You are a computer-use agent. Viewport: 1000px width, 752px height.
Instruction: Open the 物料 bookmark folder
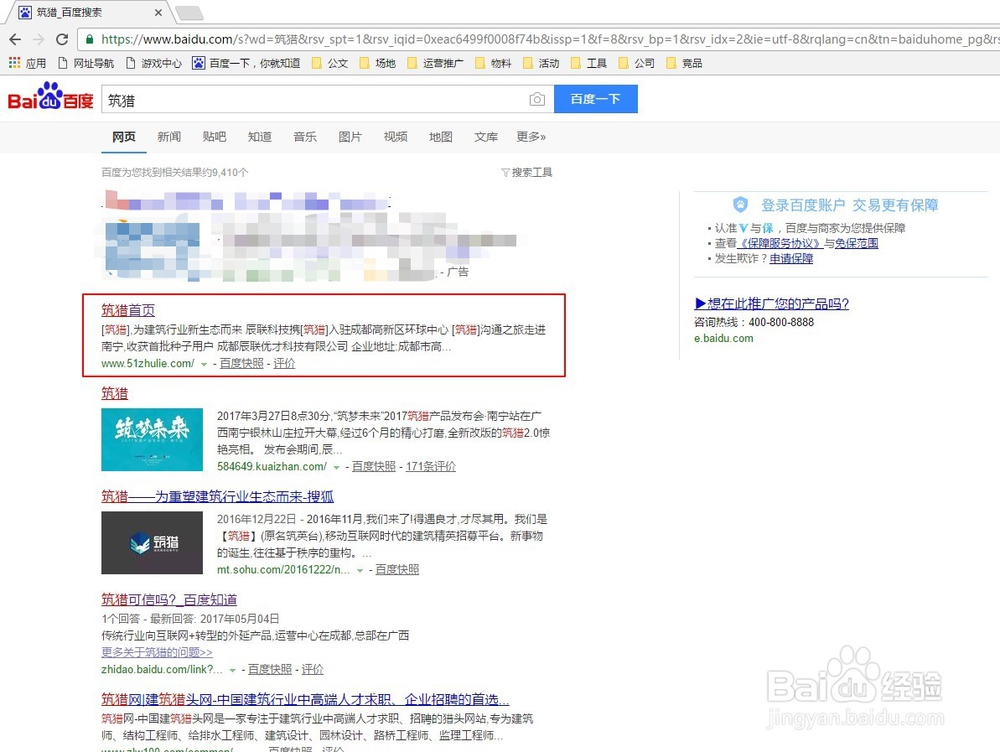493,63
